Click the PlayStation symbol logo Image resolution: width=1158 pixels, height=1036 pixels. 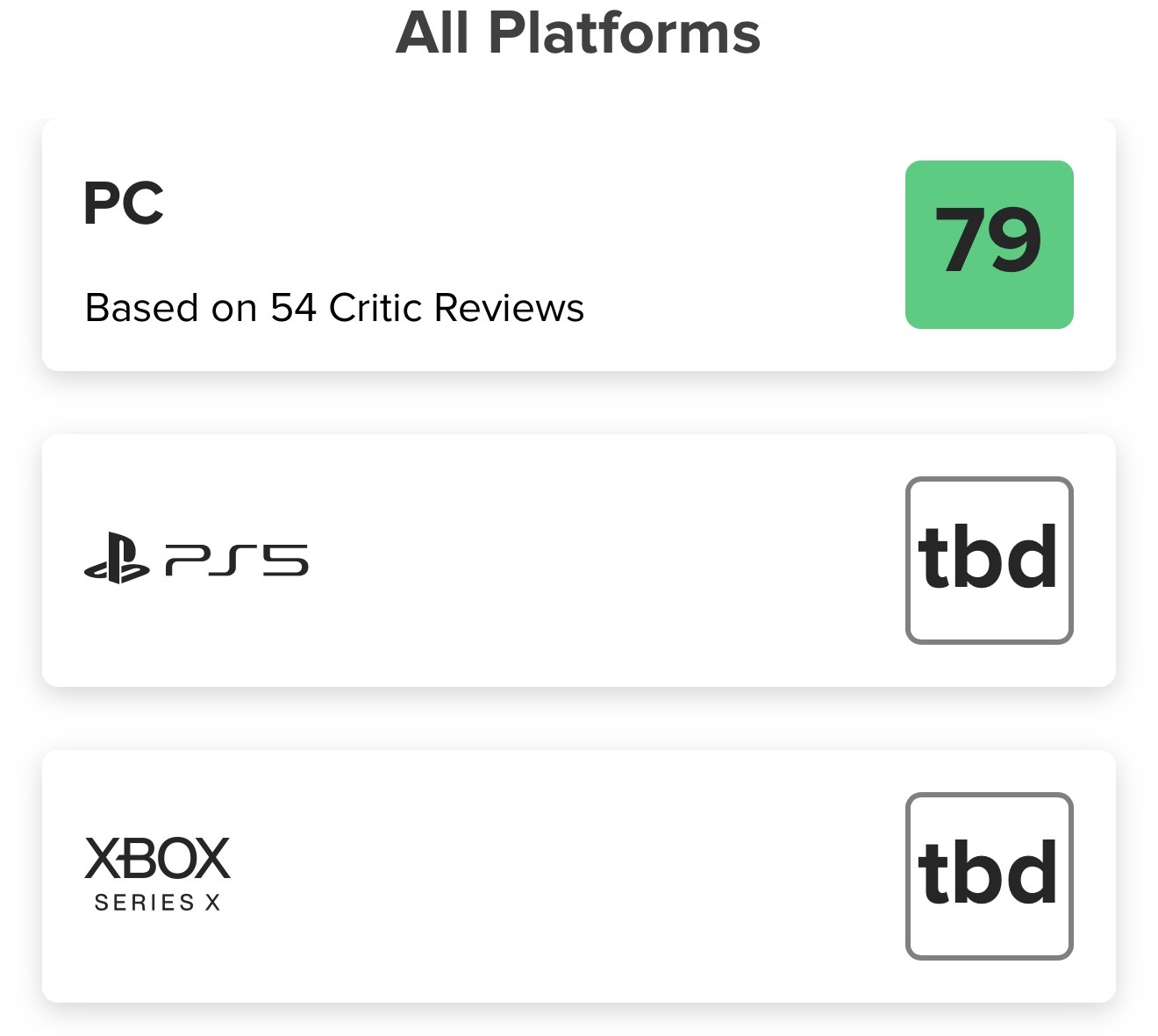coord(117,560)
